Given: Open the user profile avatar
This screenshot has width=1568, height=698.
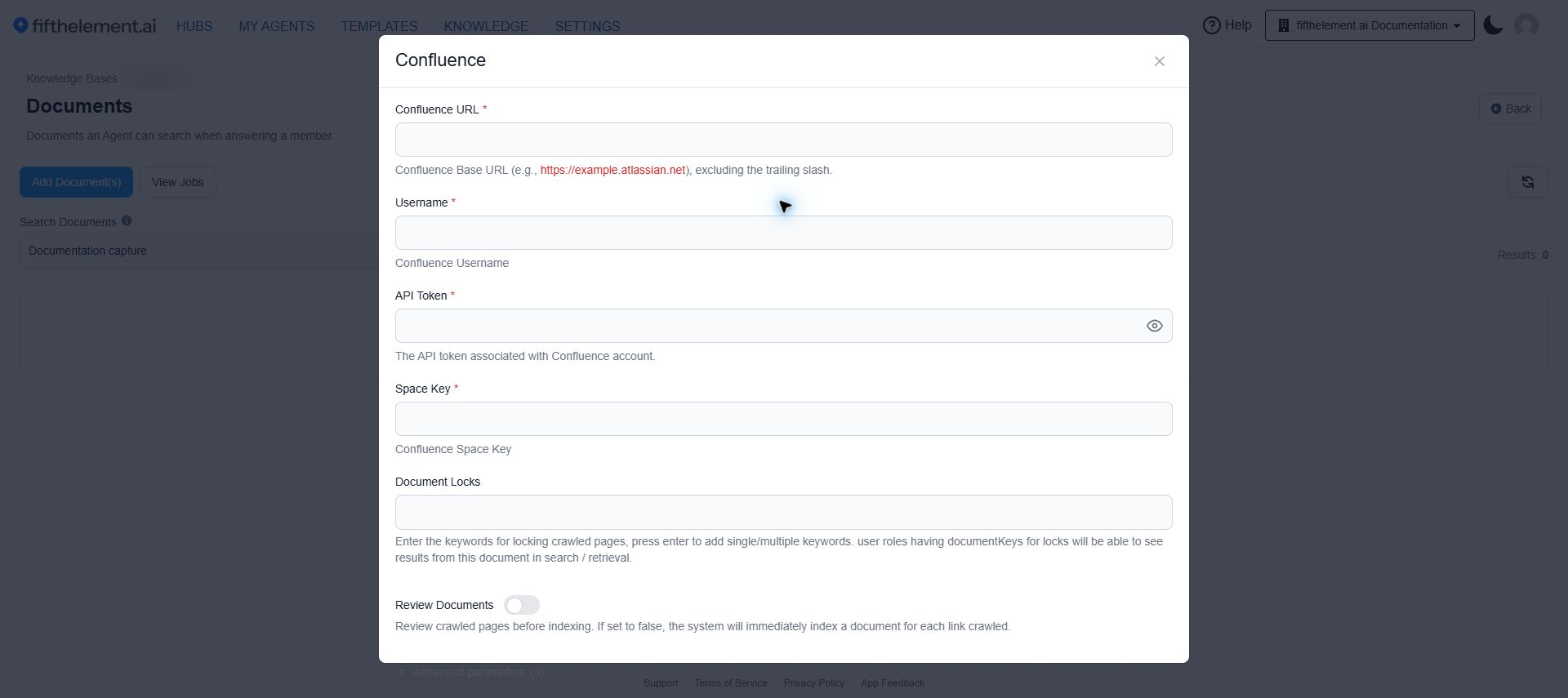Looking at the screenshot, I should click(1526, 25).
